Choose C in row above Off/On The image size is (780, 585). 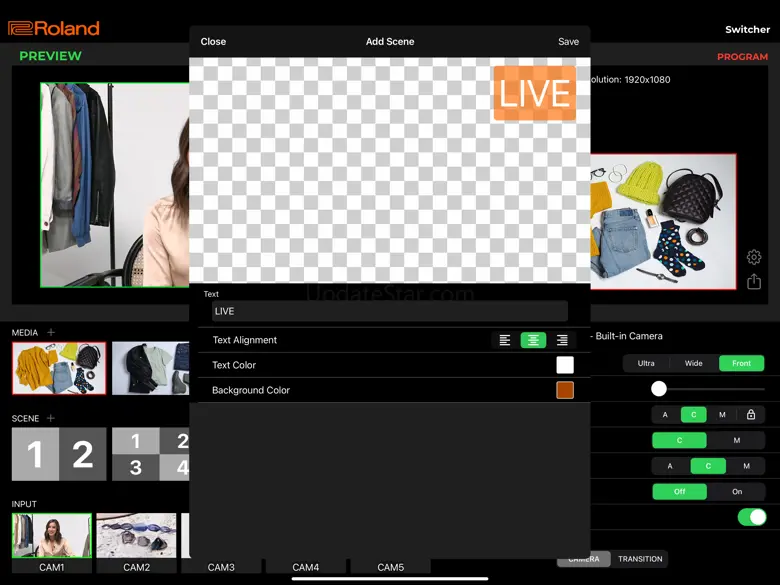tap(708, 466)
